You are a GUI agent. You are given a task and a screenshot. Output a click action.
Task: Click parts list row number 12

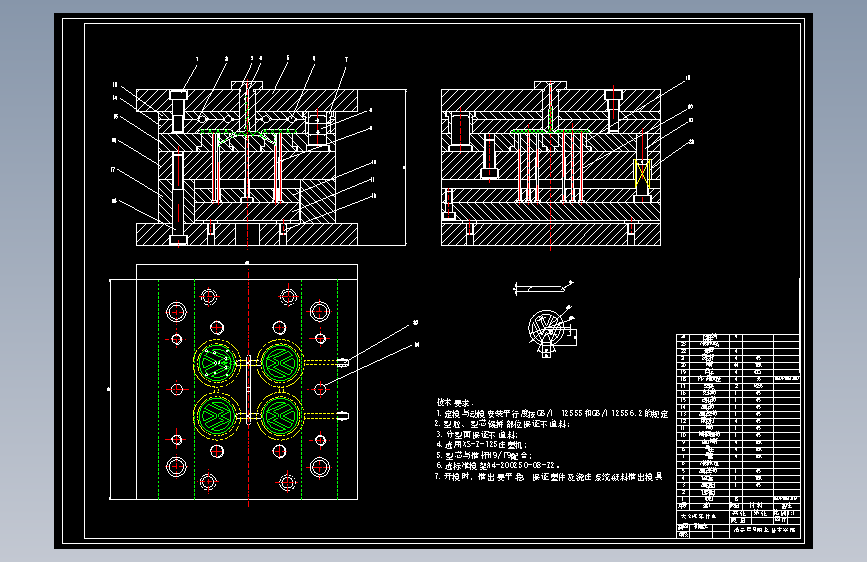(x=738, y=421)
